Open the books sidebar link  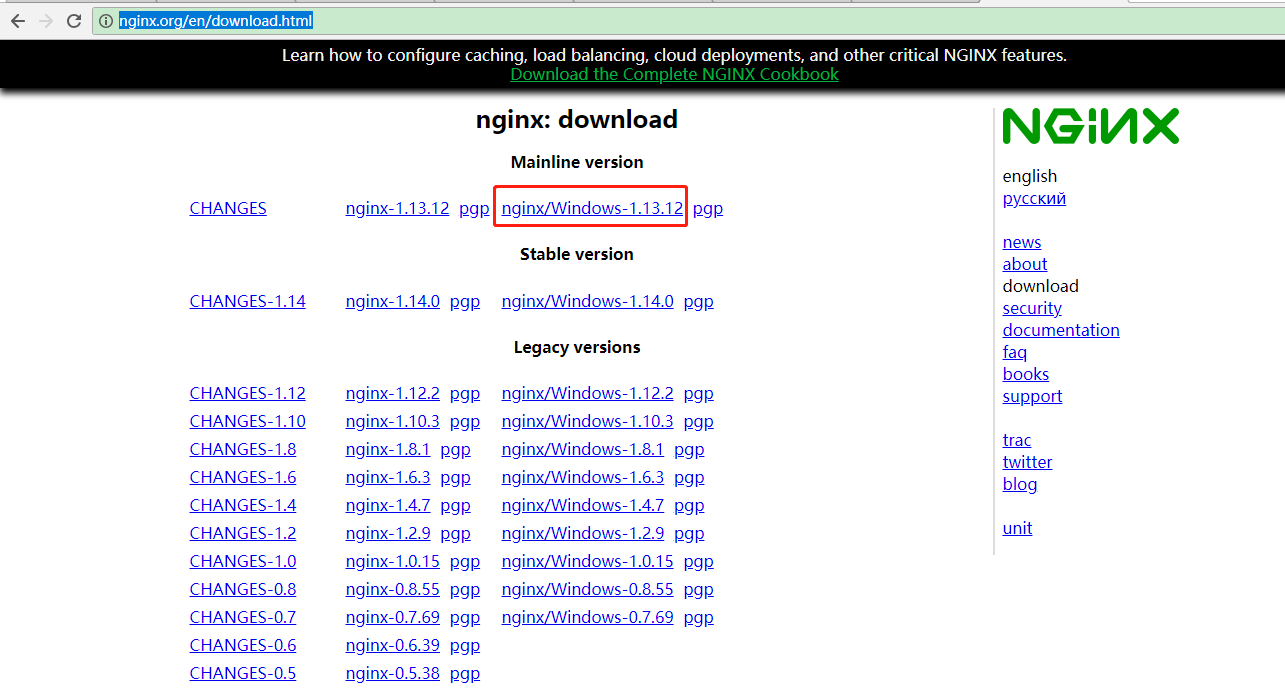[1026, 374]
